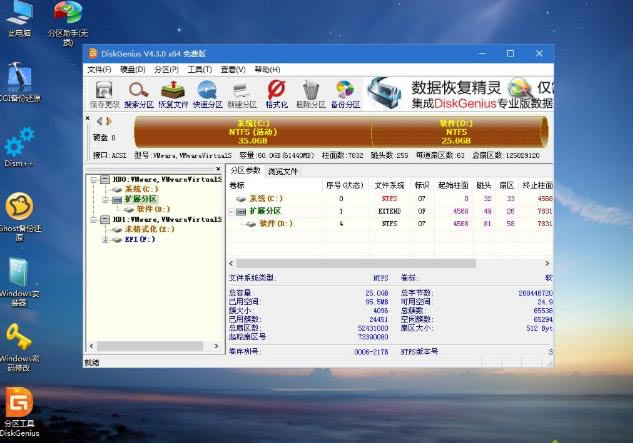
Task: Expand the EFI(F:) node in tree
Action: pos(105,240)
